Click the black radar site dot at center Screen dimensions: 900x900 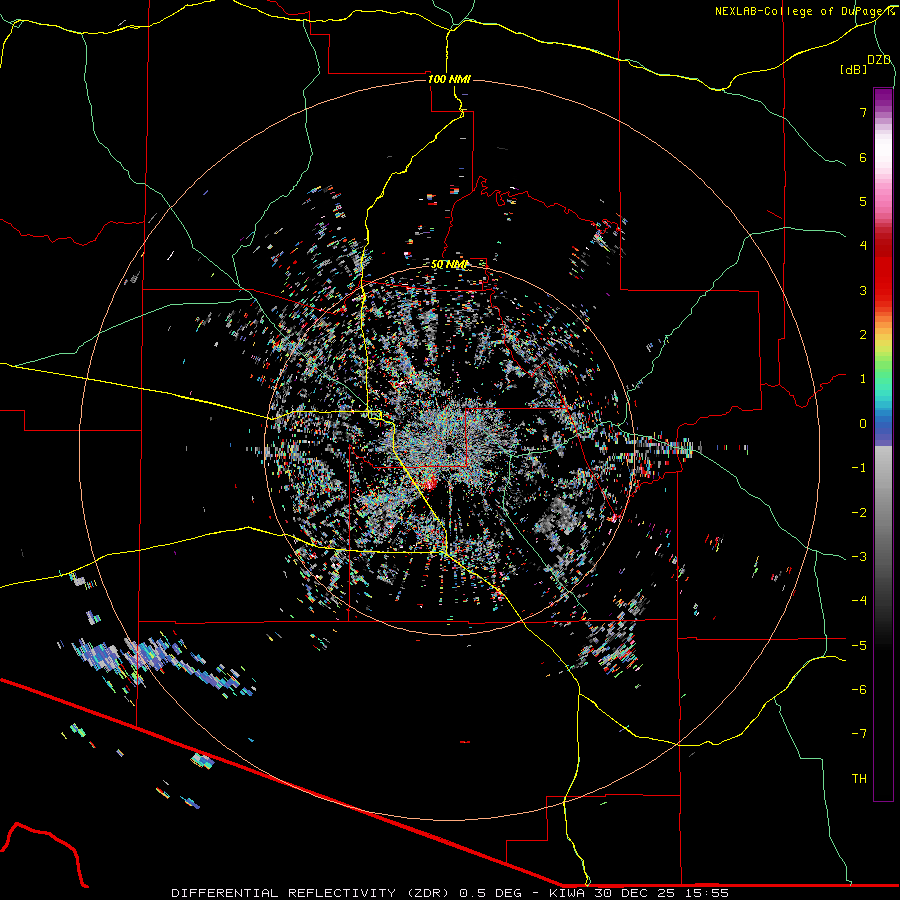449,449
